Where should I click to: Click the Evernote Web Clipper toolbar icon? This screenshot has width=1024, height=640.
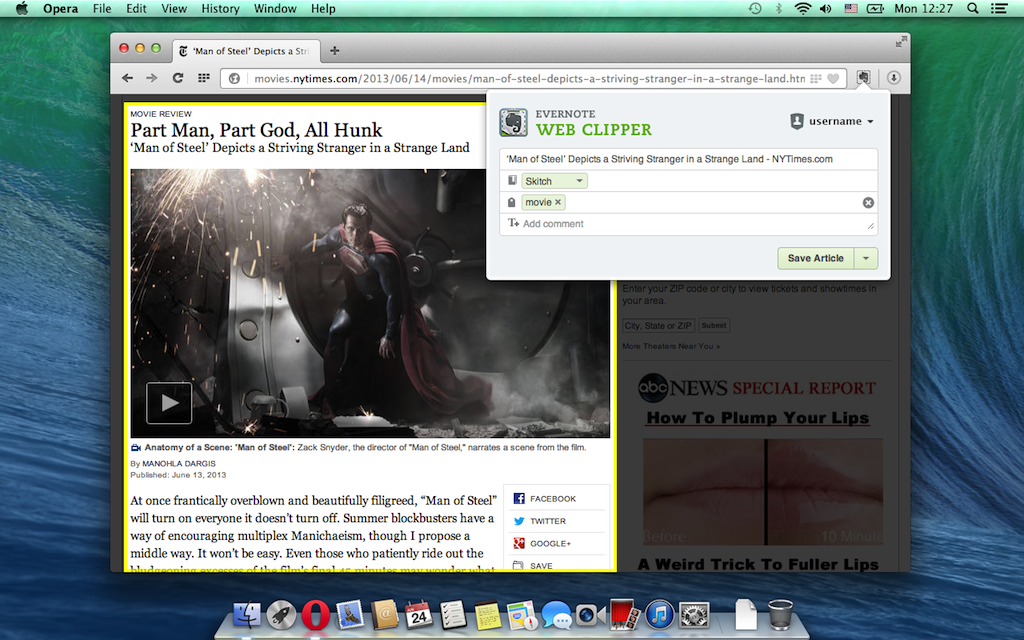tap(863, 78)
